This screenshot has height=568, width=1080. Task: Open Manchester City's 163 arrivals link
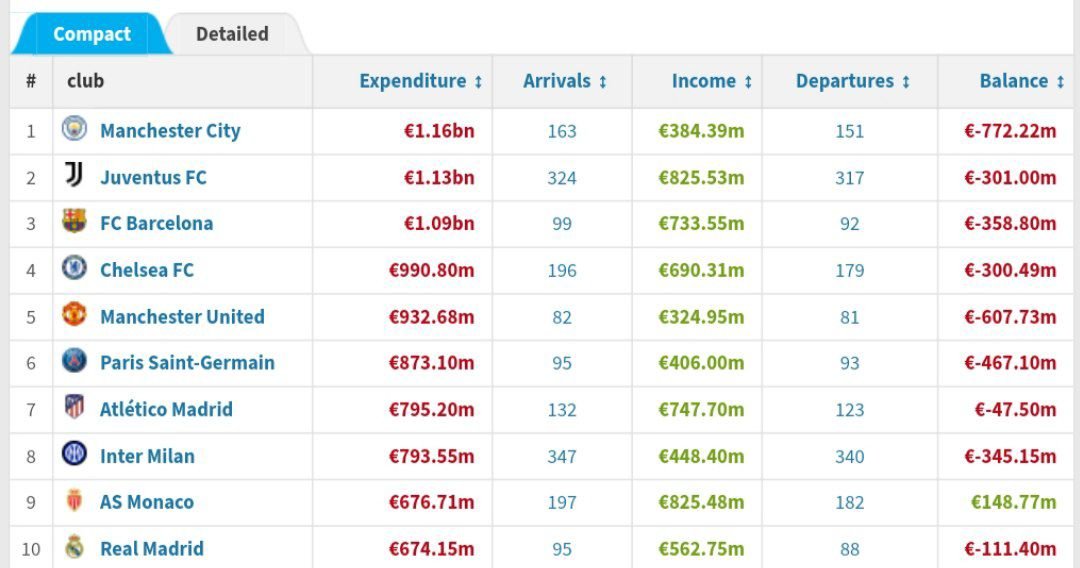[x=562, y=131]
